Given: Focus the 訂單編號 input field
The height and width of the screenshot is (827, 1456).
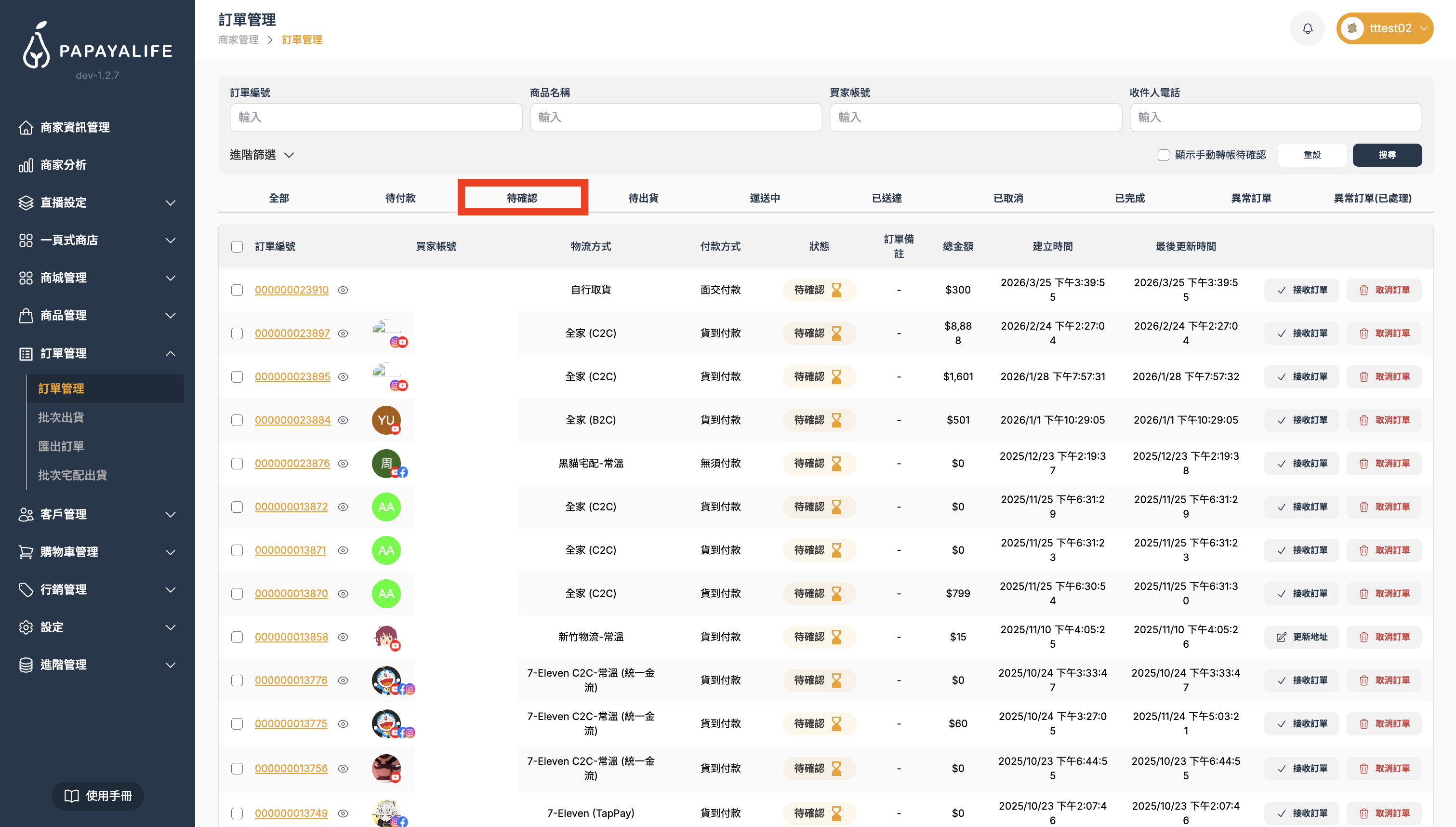Looking at the screenshot, I should coord(376,118).
